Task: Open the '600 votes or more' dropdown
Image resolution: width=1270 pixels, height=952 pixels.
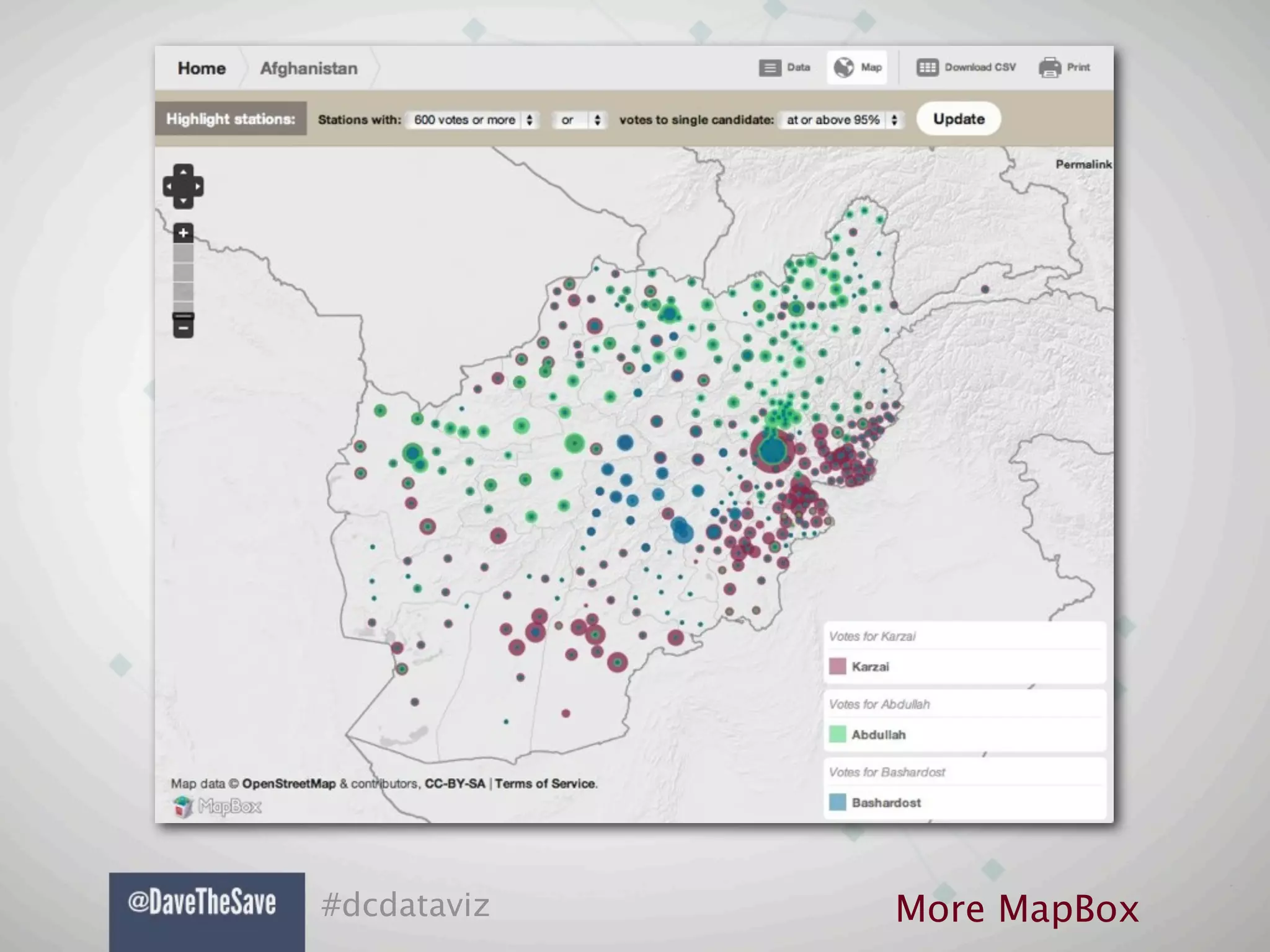Action: click(473, 120)
